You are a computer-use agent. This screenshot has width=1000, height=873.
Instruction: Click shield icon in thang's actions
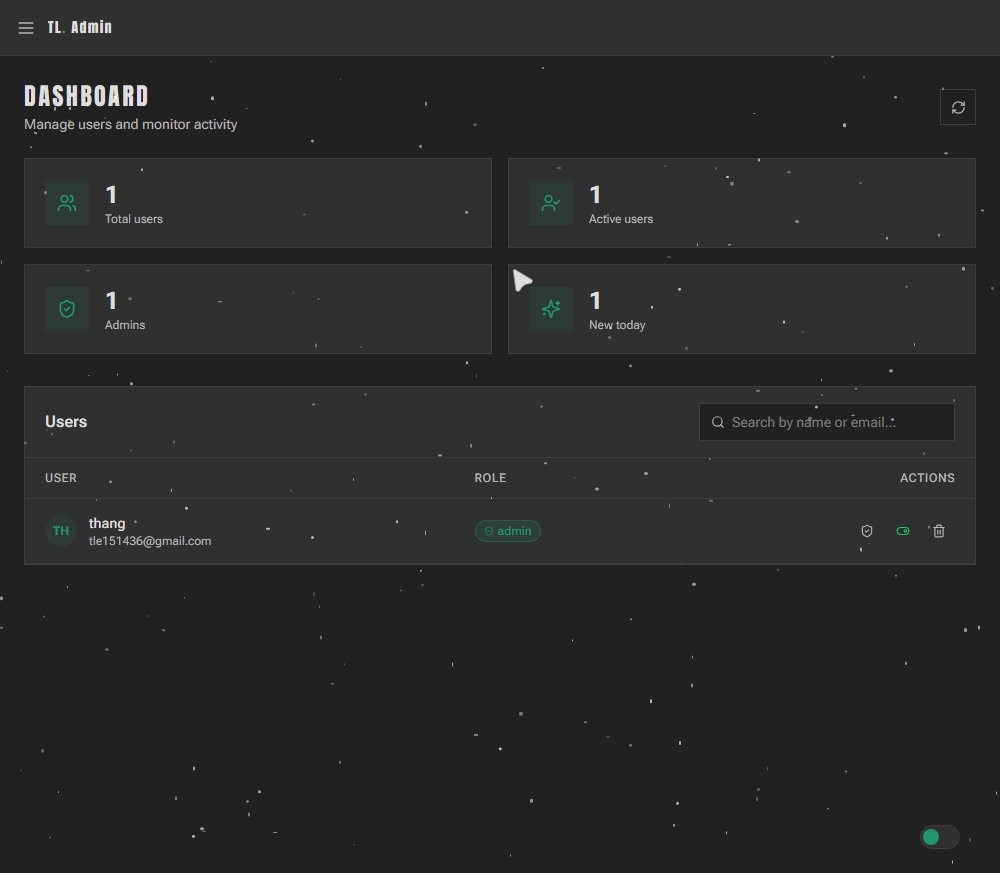pyautogui.click(x=867, y=531)
